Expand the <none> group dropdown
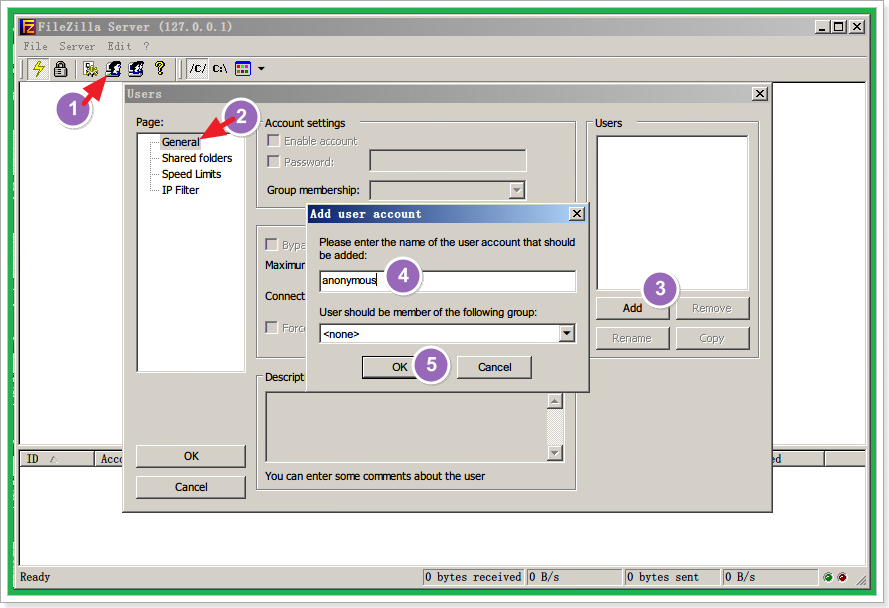The height and width of the screenshot is (608, 889). [x=567, y=333]
